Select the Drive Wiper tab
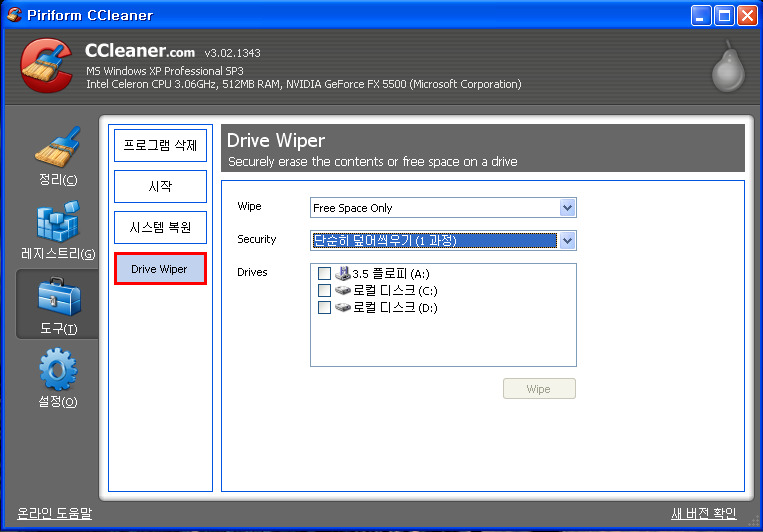This screenshot has width=763, height=532. (160, 269)
